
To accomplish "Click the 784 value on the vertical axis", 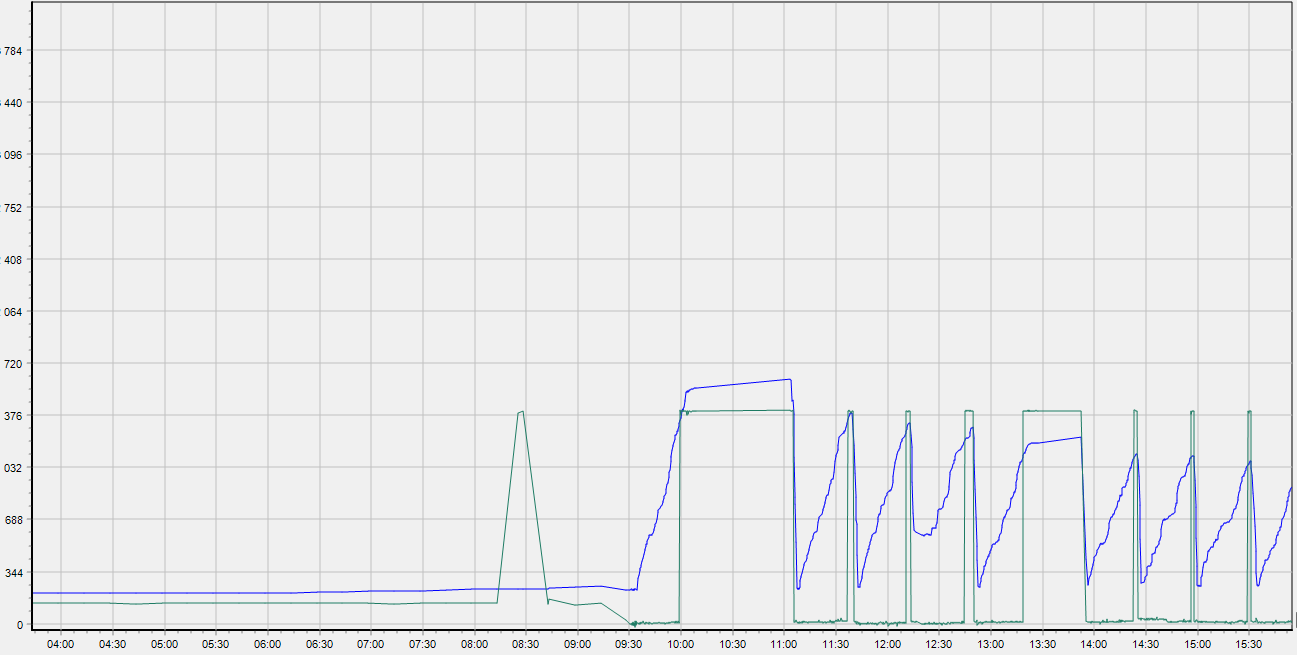I will click(14, 51).
